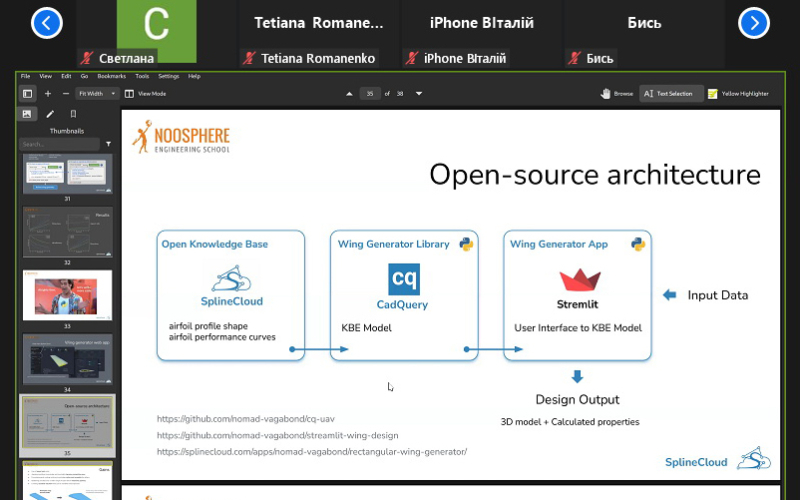The height and width of the screenshot is (500, 800).
Task: Click '3D model + Calculated properties' text
Action: point(570,422)
